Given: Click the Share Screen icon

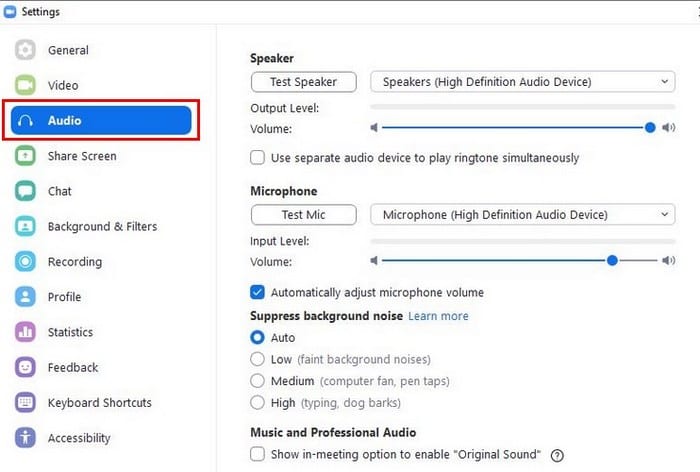Looking at the screenshot, I should point(25,156).
